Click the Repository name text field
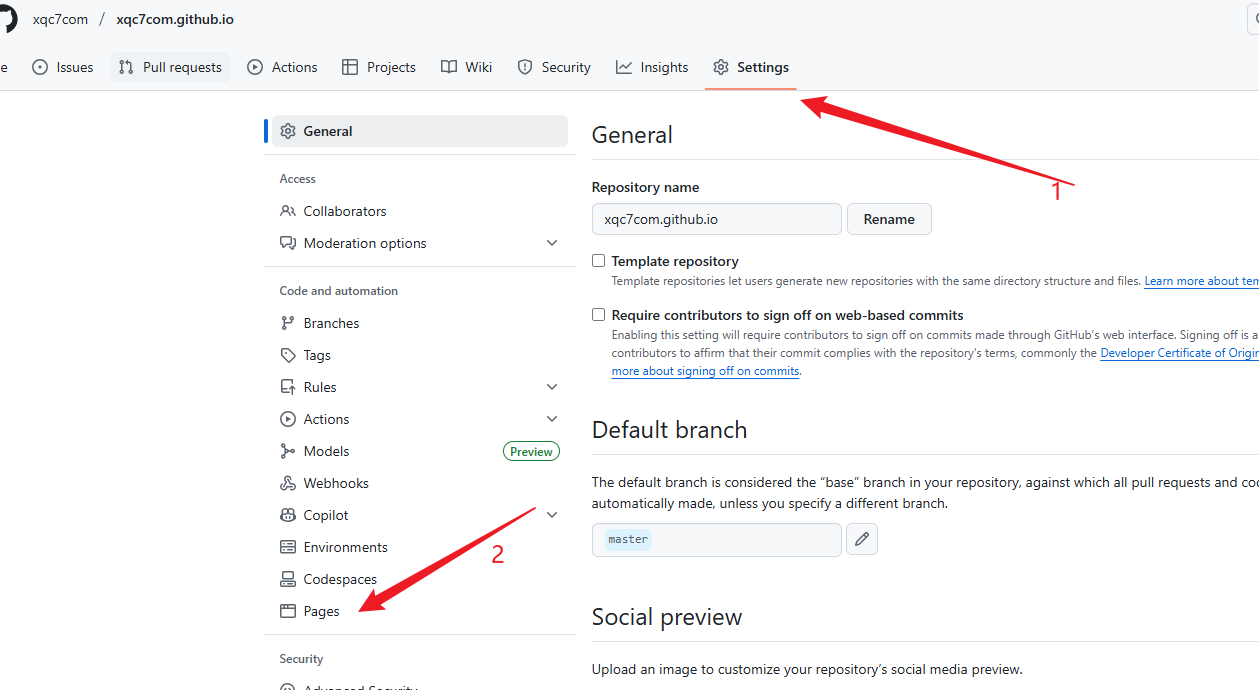This screenshot has height=690, width=1259. (x=716, y=219)
